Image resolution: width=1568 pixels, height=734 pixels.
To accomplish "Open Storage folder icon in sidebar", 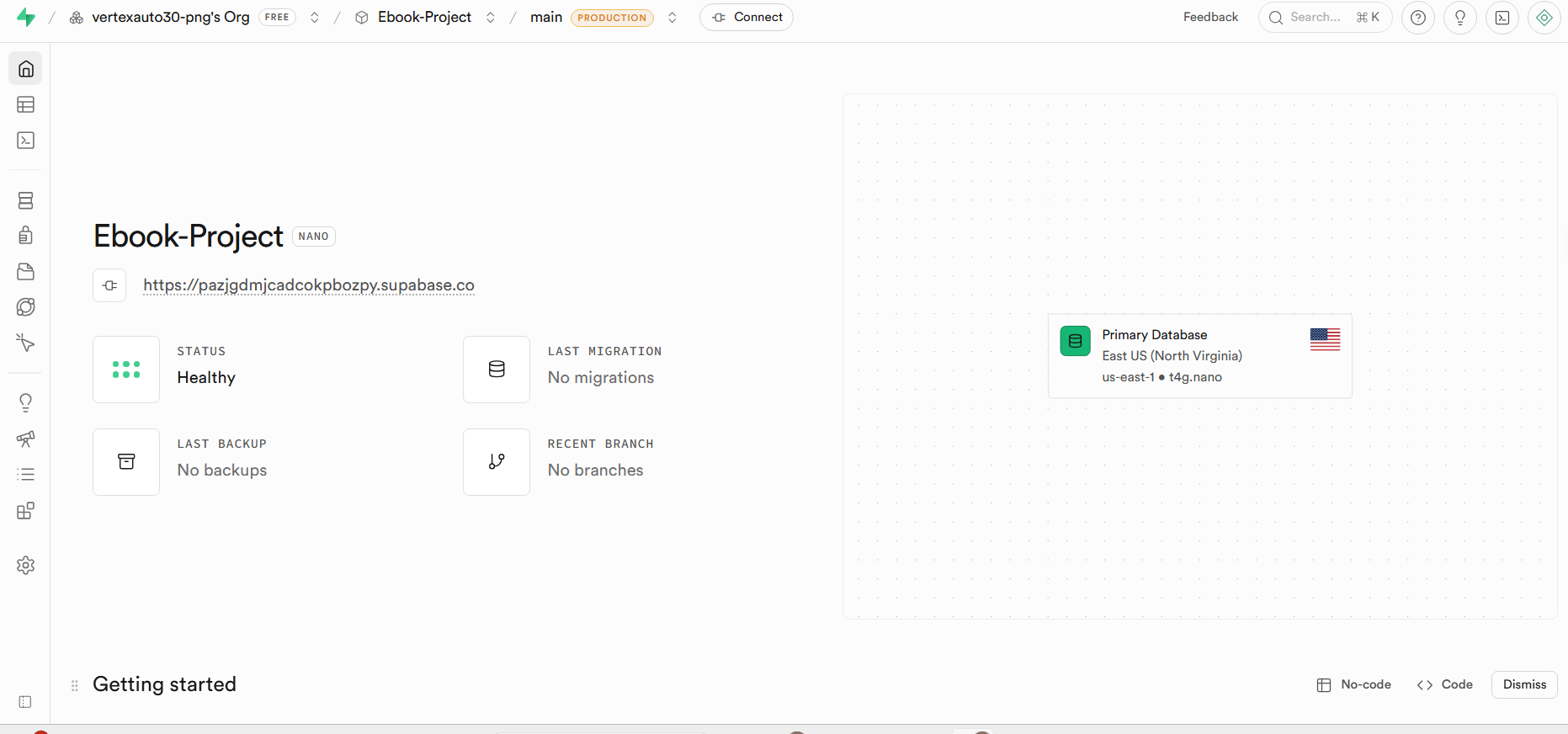I will coord(25,271).
